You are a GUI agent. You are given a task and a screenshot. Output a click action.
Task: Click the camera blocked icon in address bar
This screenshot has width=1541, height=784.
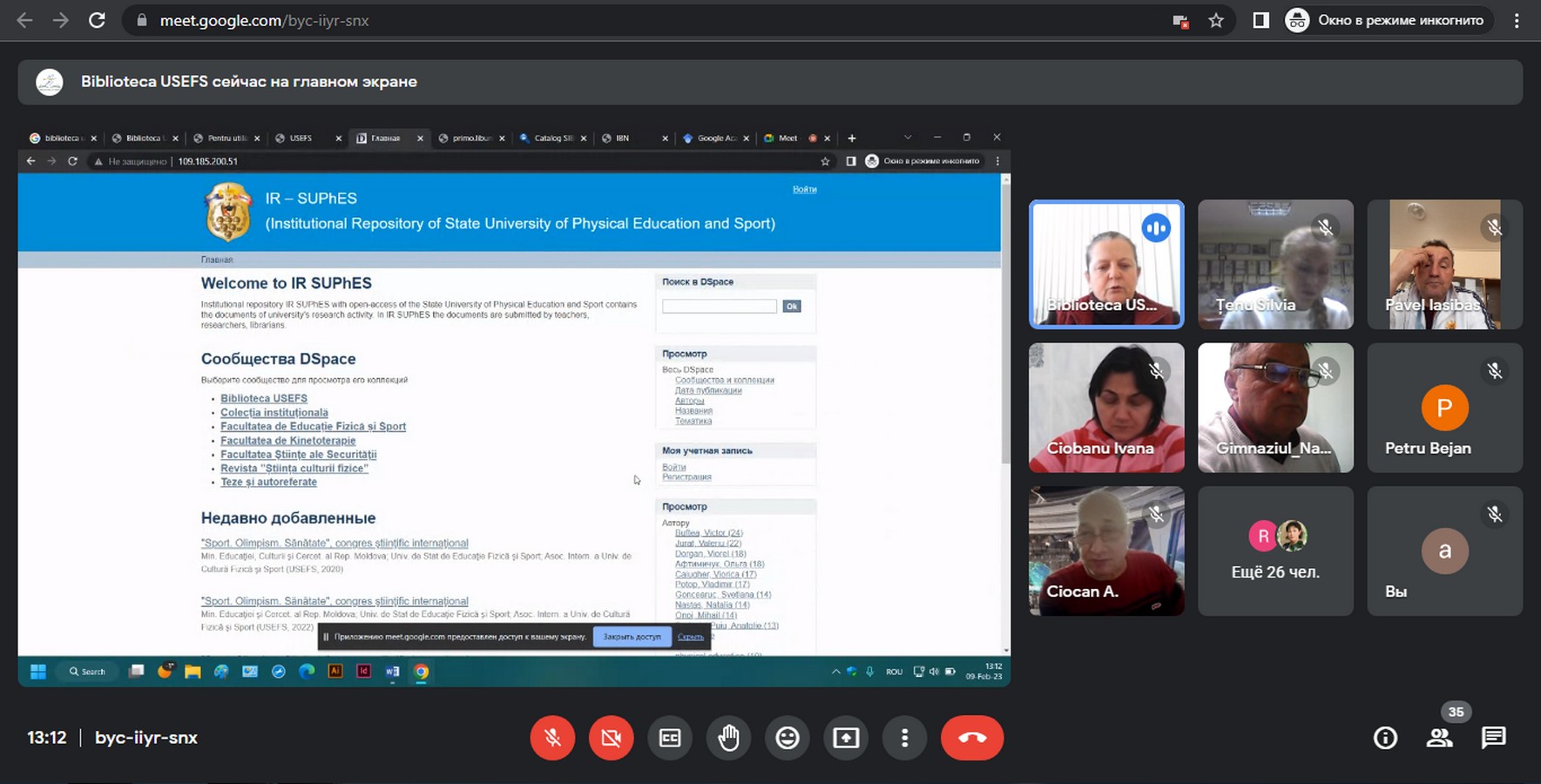1181,21
